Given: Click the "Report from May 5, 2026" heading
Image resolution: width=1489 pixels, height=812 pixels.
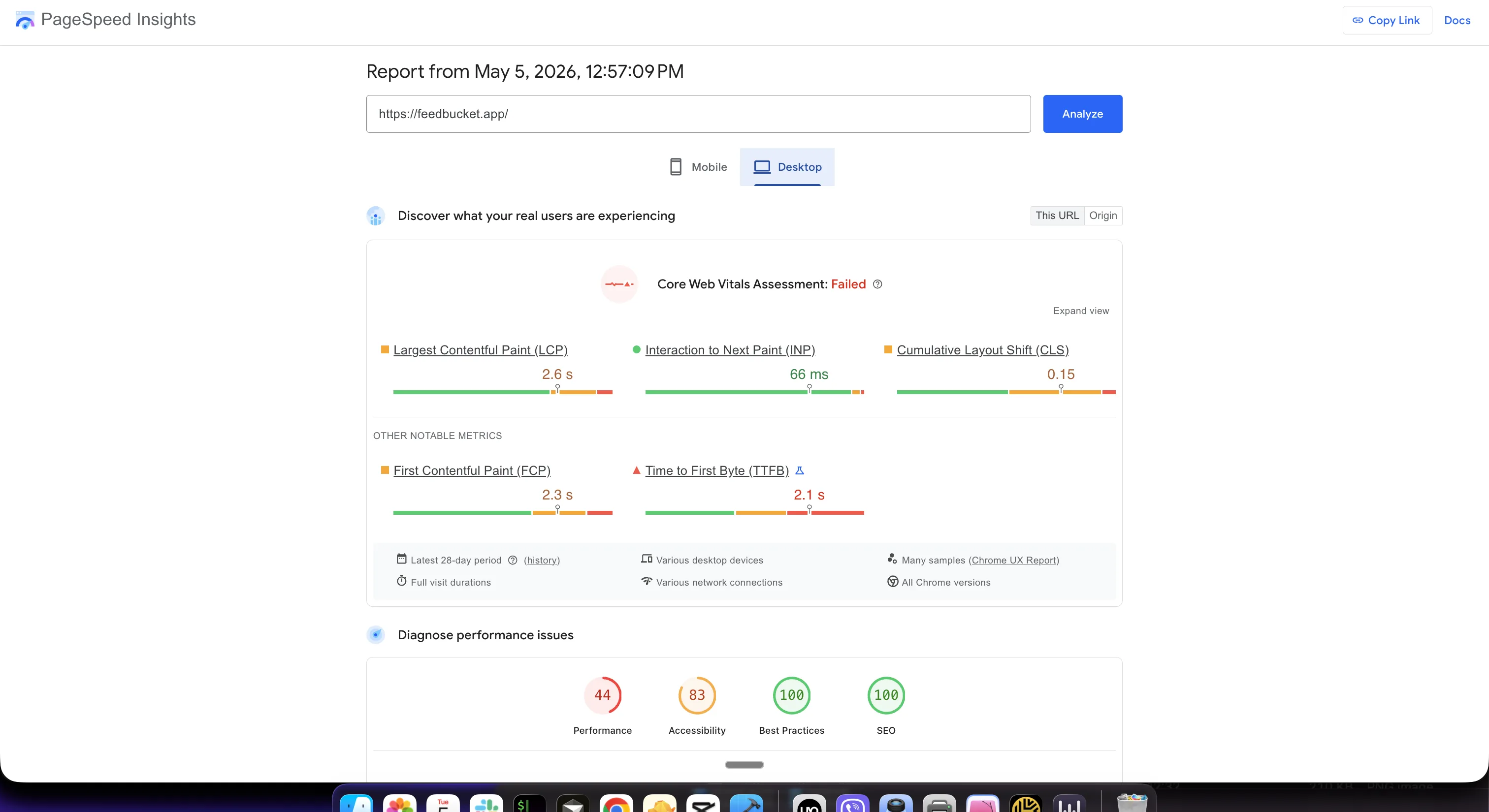Looking at the screenshot, I should (x=525, y=72).
